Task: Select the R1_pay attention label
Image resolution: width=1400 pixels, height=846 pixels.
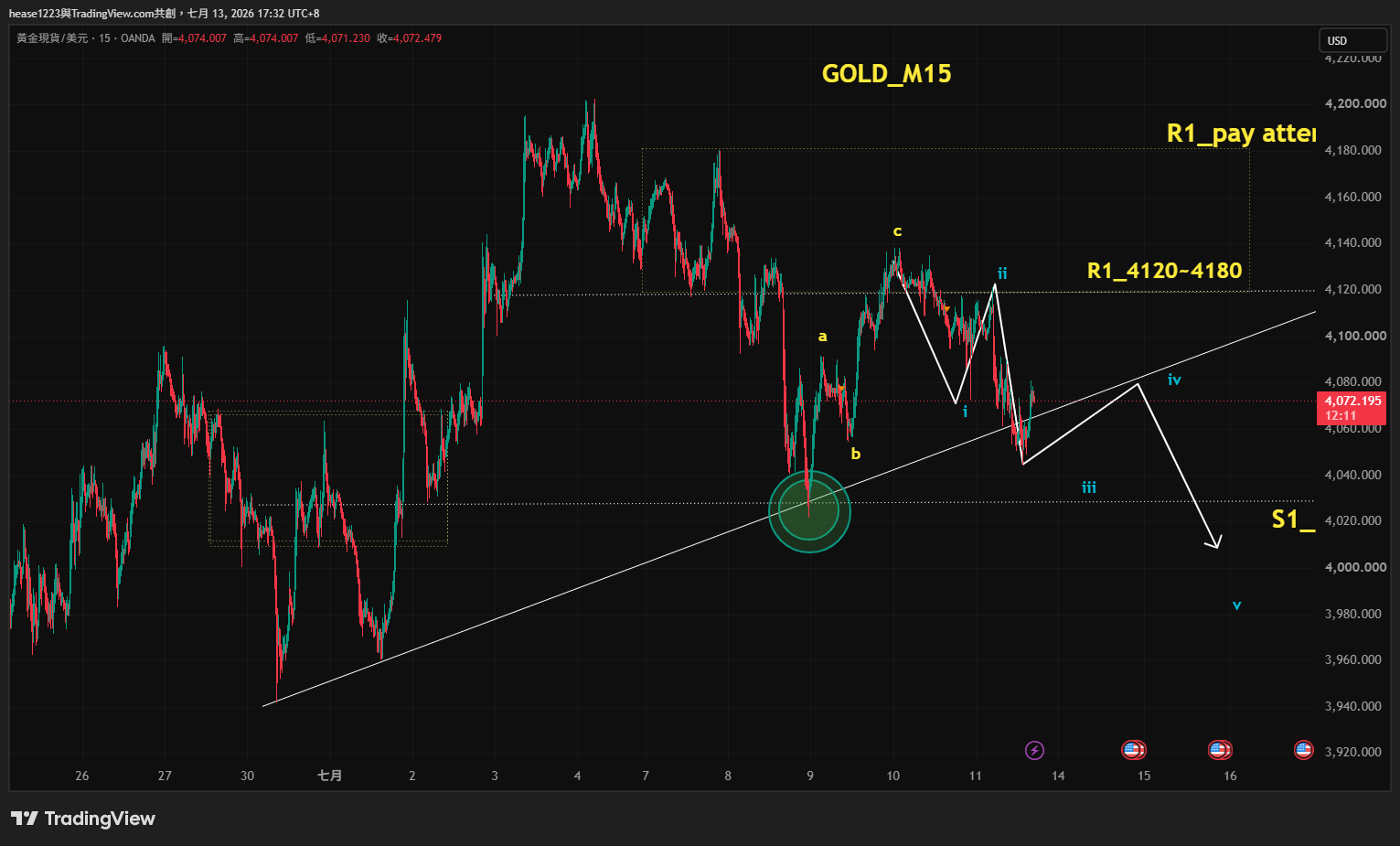Action: coord(1241,134)
